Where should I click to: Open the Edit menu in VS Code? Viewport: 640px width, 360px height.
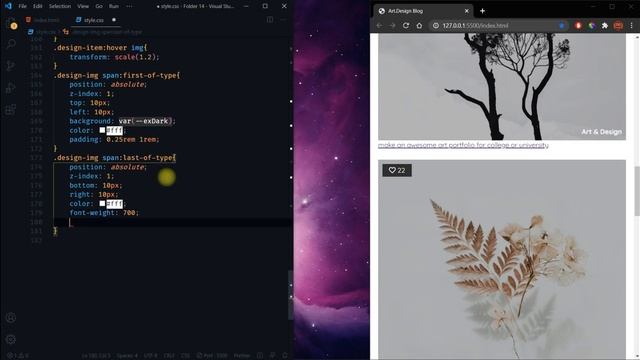(x=38, y=6)
